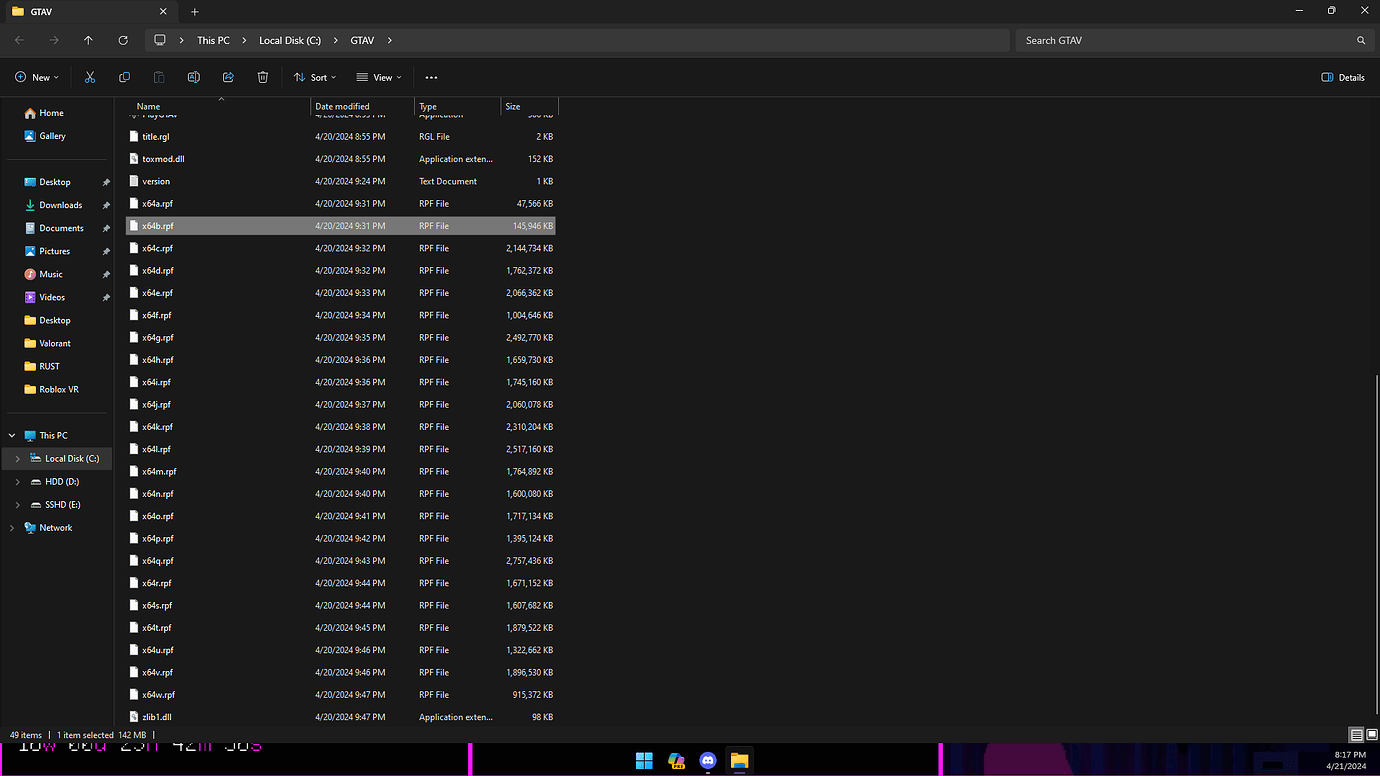The image size is (1380, 776).
Task: Delete x64b.rpf with the trash icon
Action: pos(262,77)
